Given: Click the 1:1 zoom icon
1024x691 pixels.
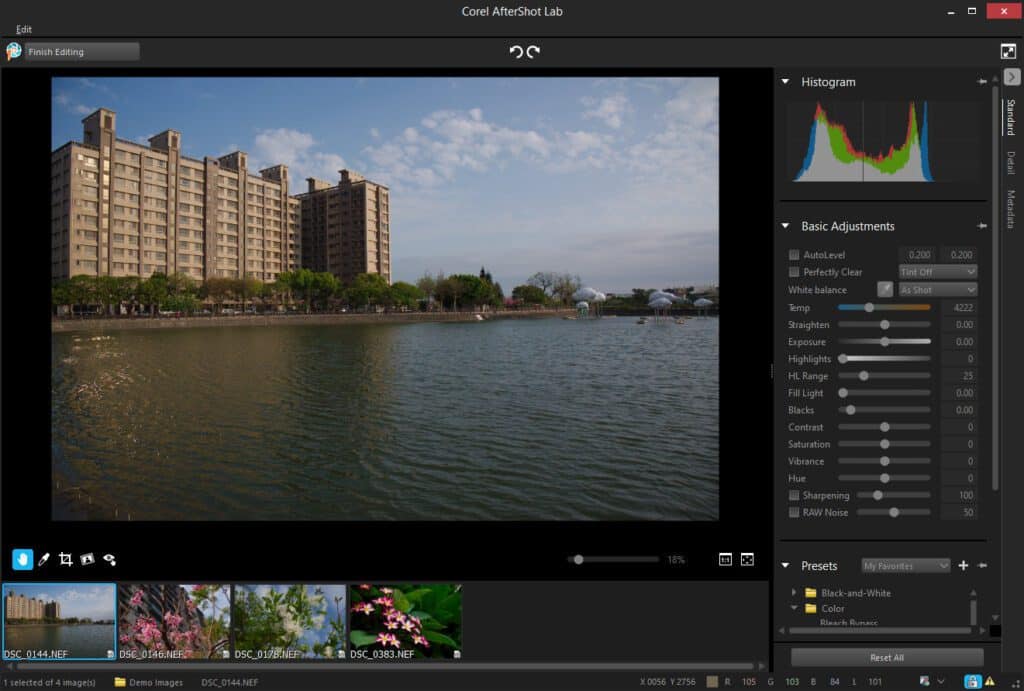Looking at the screenshot, I should [725, 560].
